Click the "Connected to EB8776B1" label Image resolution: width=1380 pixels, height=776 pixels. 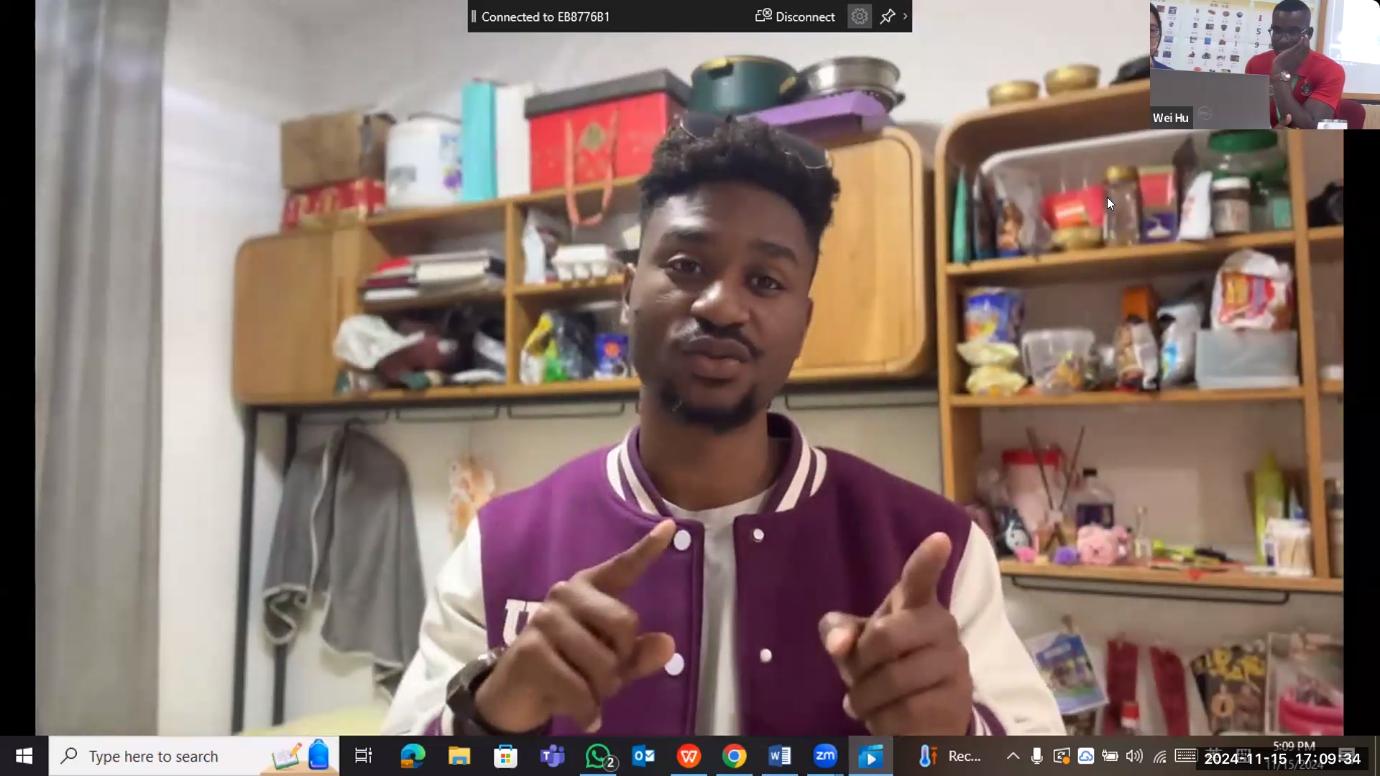pyautogui.click(x=545, y=17)
